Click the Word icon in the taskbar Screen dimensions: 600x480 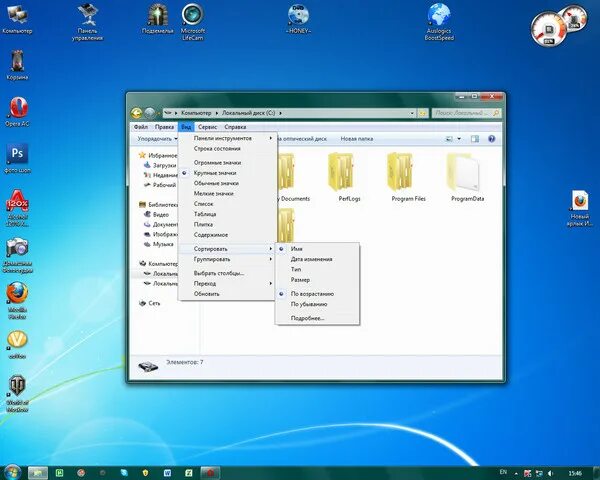pyautogui.click(x=167, y=473)
